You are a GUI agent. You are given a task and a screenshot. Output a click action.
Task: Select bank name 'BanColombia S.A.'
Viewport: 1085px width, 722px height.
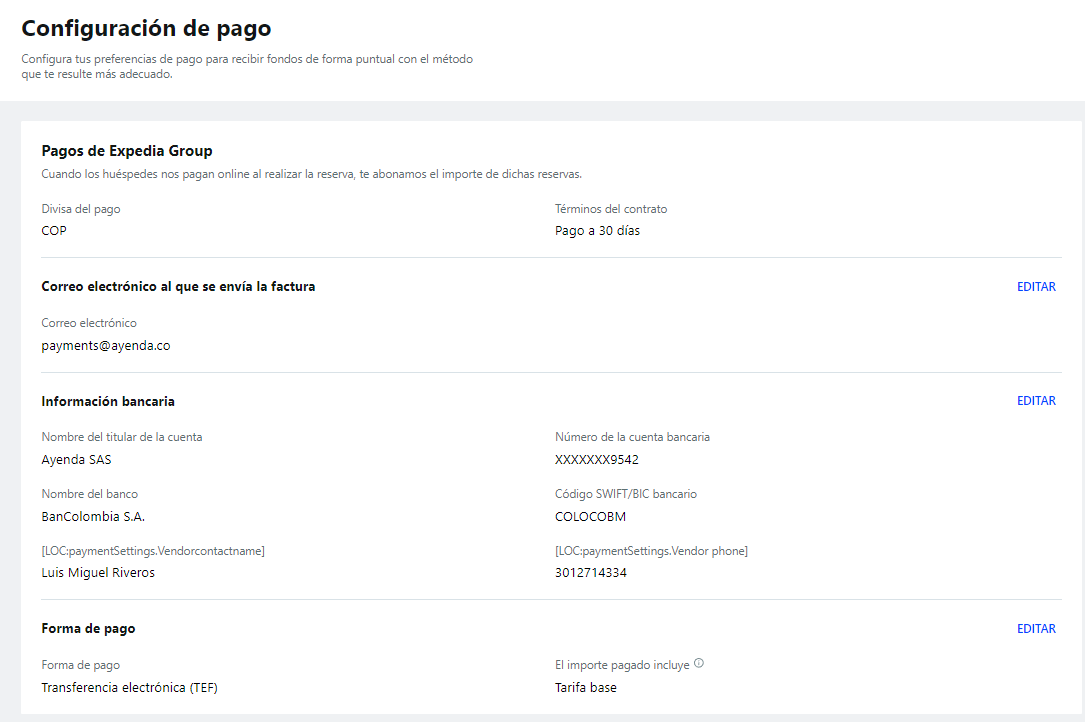pos(93,516)
